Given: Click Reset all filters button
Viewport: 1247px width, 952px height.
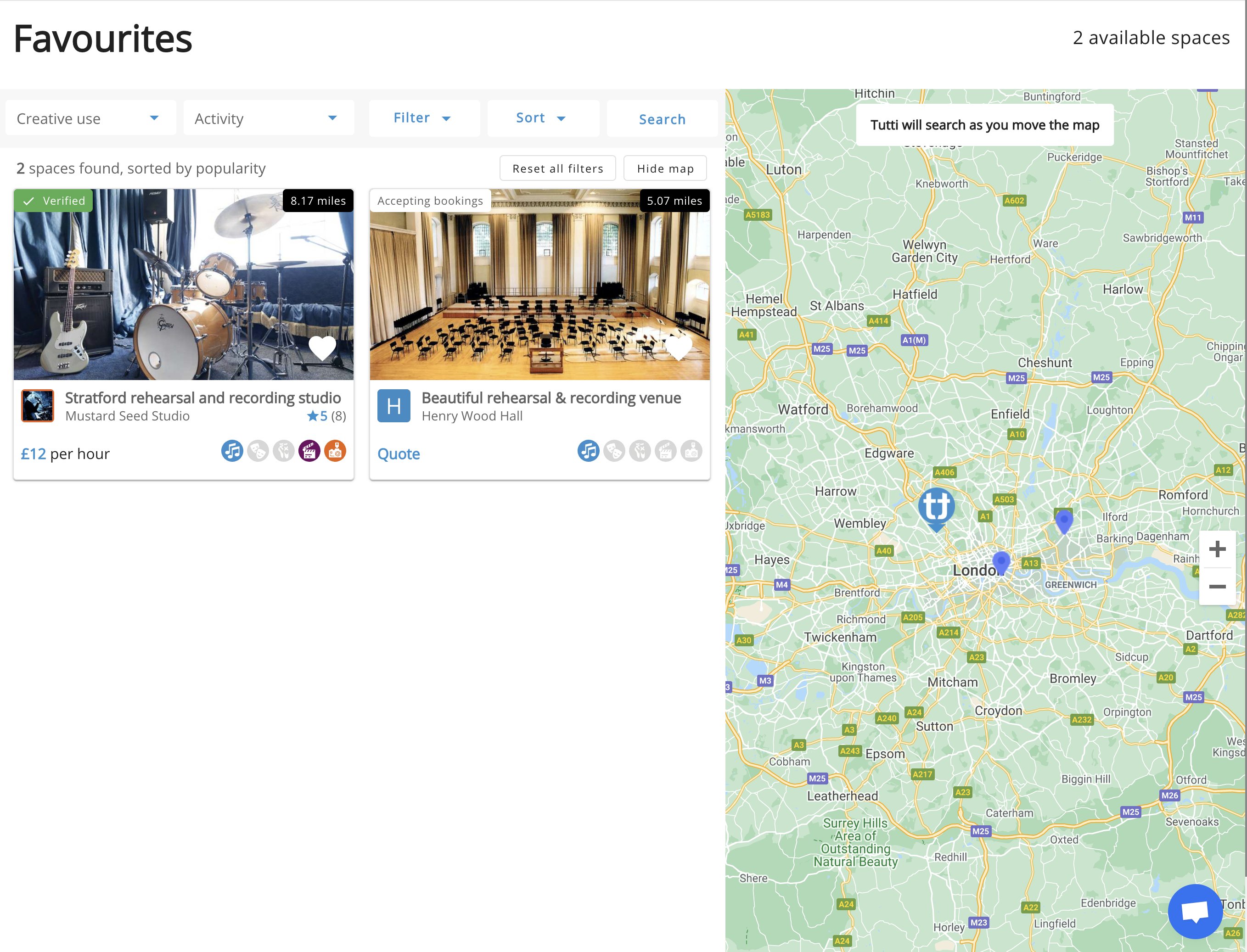Looking at the screenshot, I should (557, 168).
